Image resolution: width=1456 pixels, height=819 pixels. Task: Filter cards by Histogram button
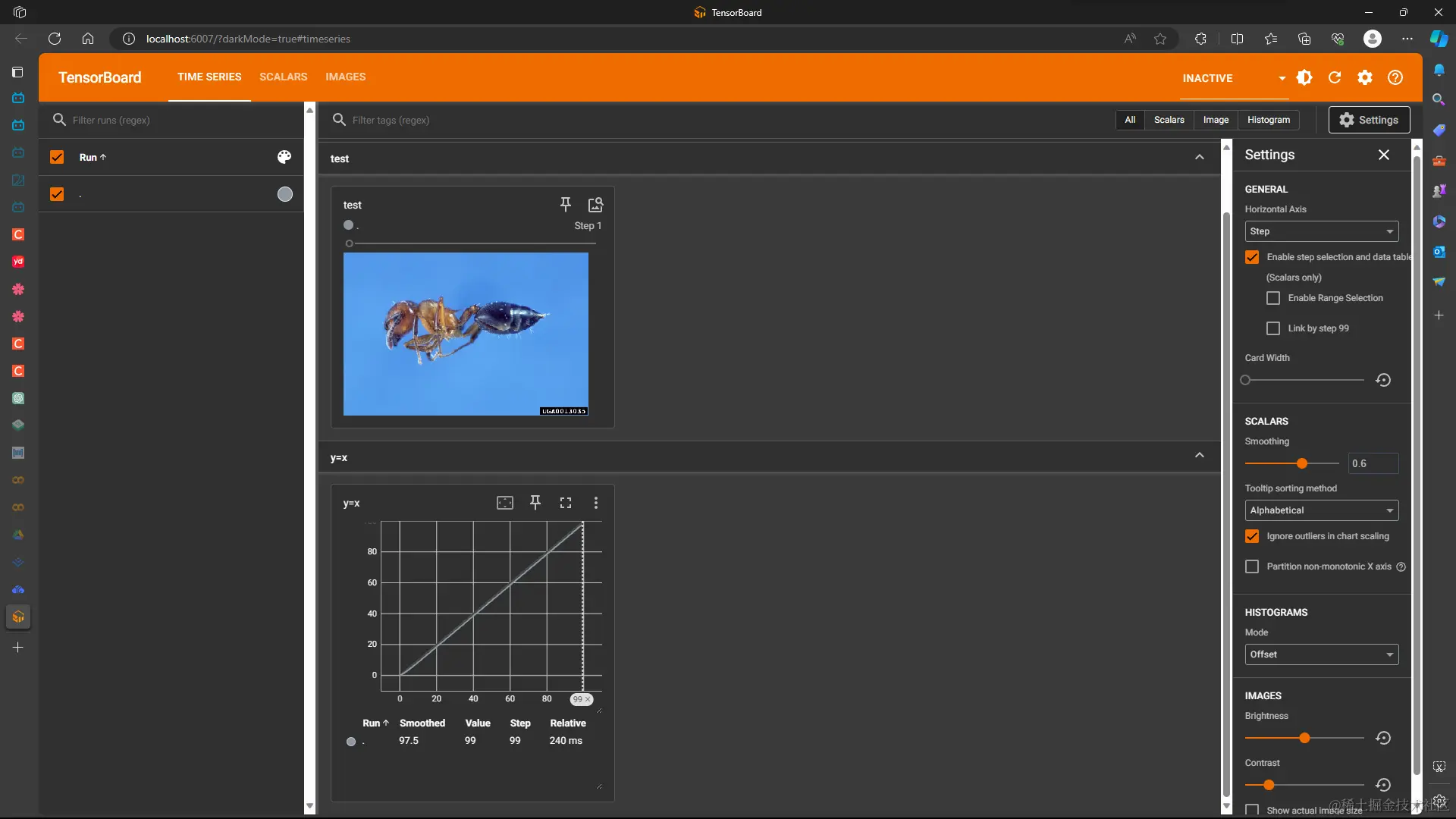(1268, 120)
